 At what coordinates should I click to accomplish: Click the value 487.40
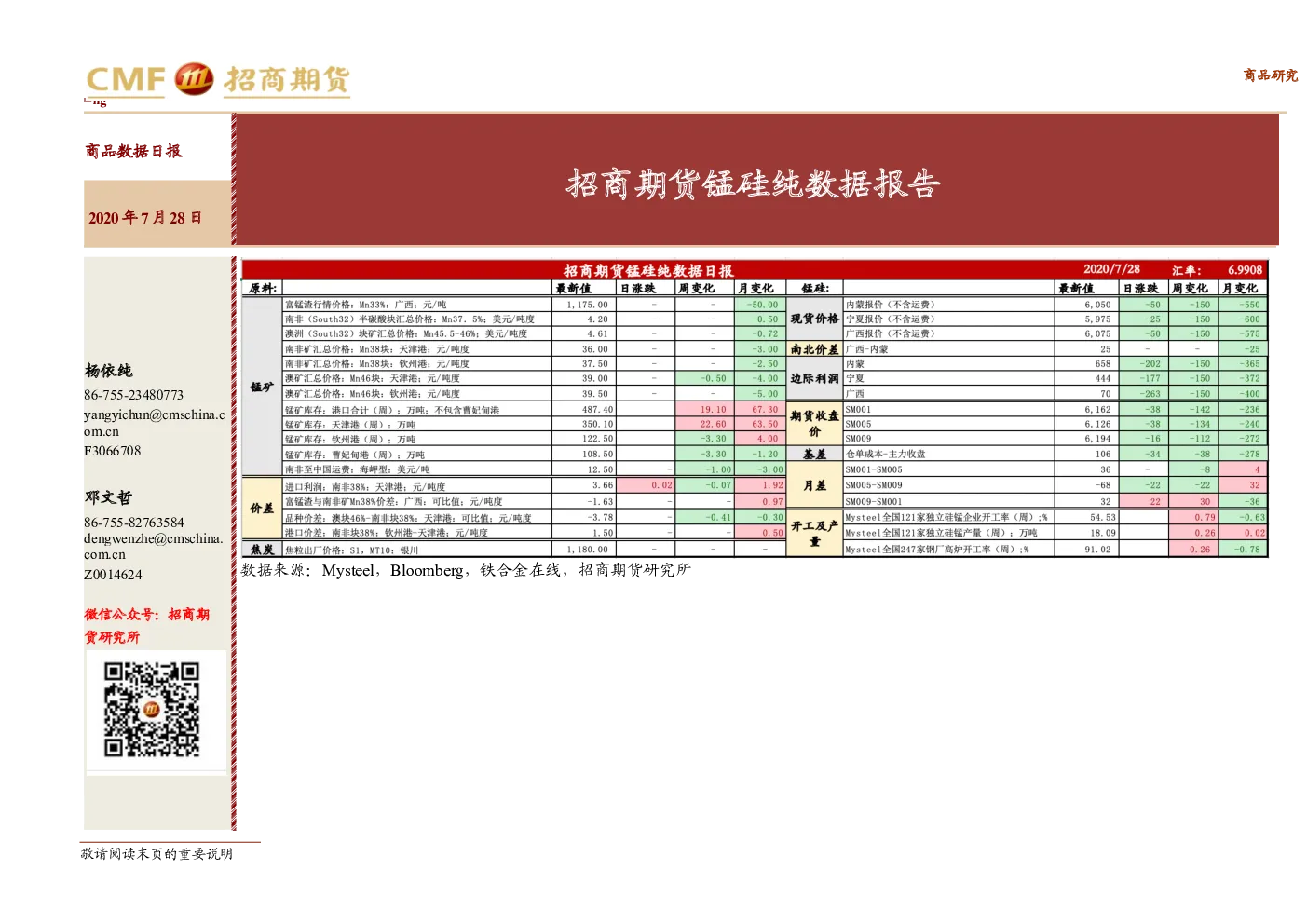click(597, 410)
